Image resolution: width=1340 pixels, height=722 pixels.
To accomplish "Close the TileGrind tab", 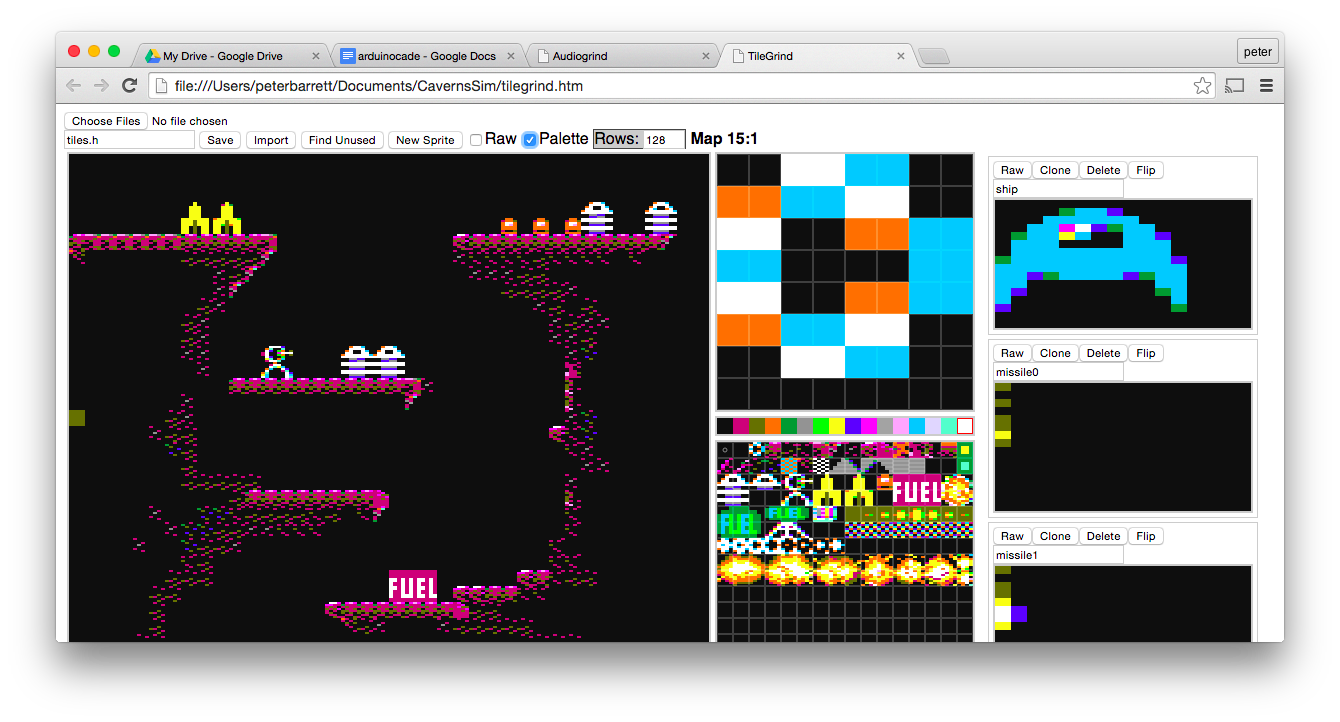I will click(901, 56).
